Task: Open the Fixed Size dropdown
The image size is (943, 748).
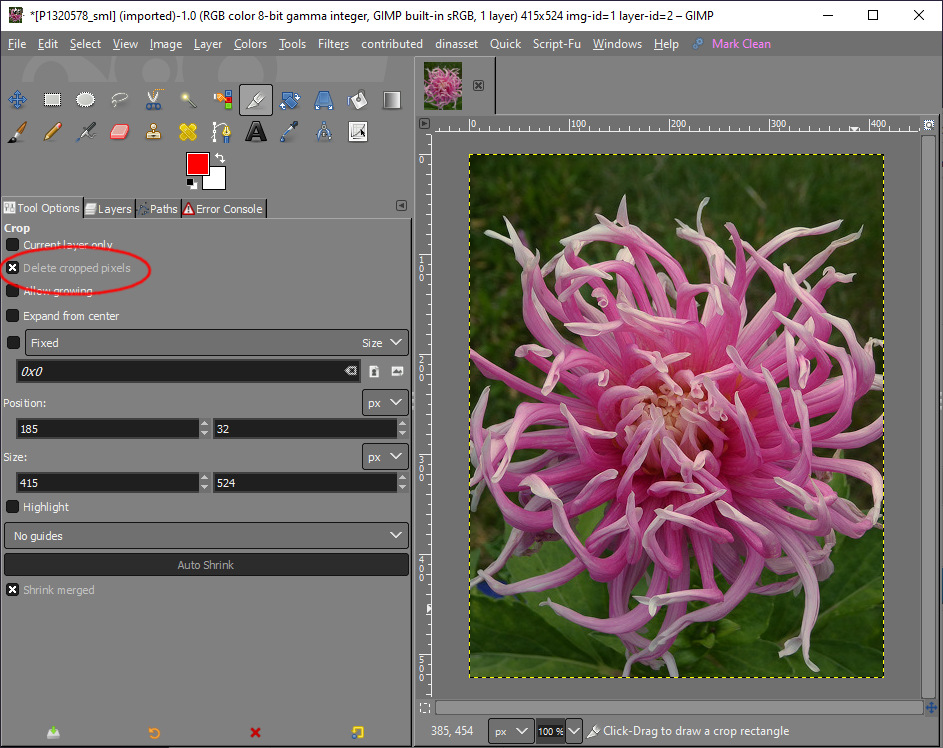Action: (x=216, y=343)
